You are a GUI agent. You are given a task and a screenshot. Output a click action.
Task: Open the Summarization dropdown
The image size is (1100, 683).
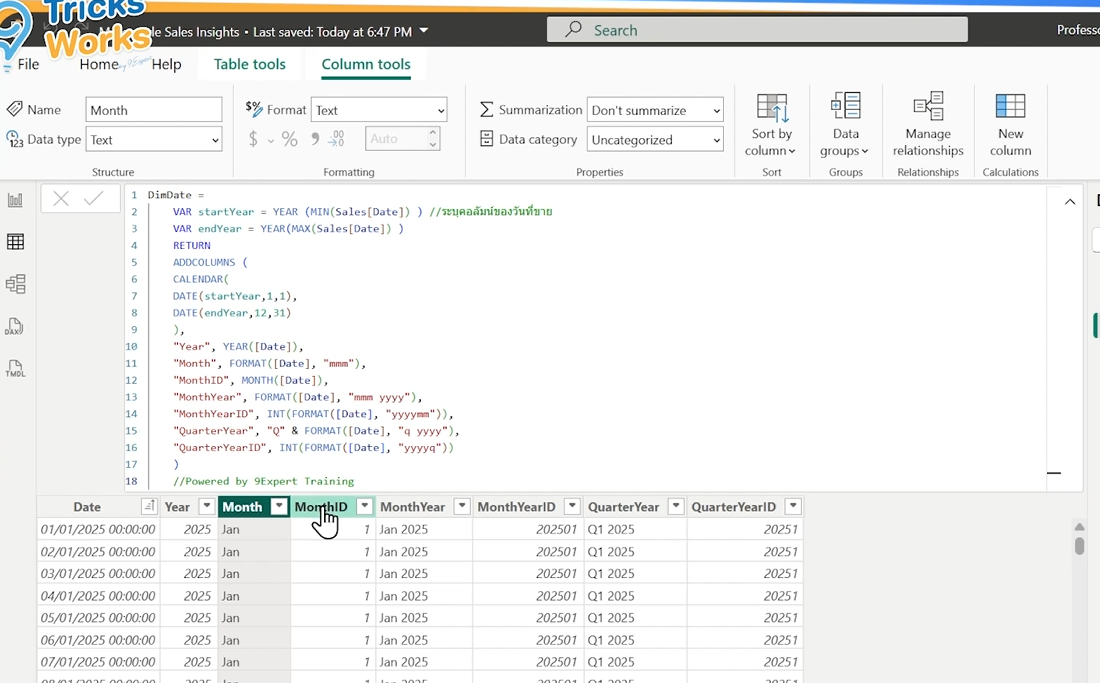(x=654, y=110)
